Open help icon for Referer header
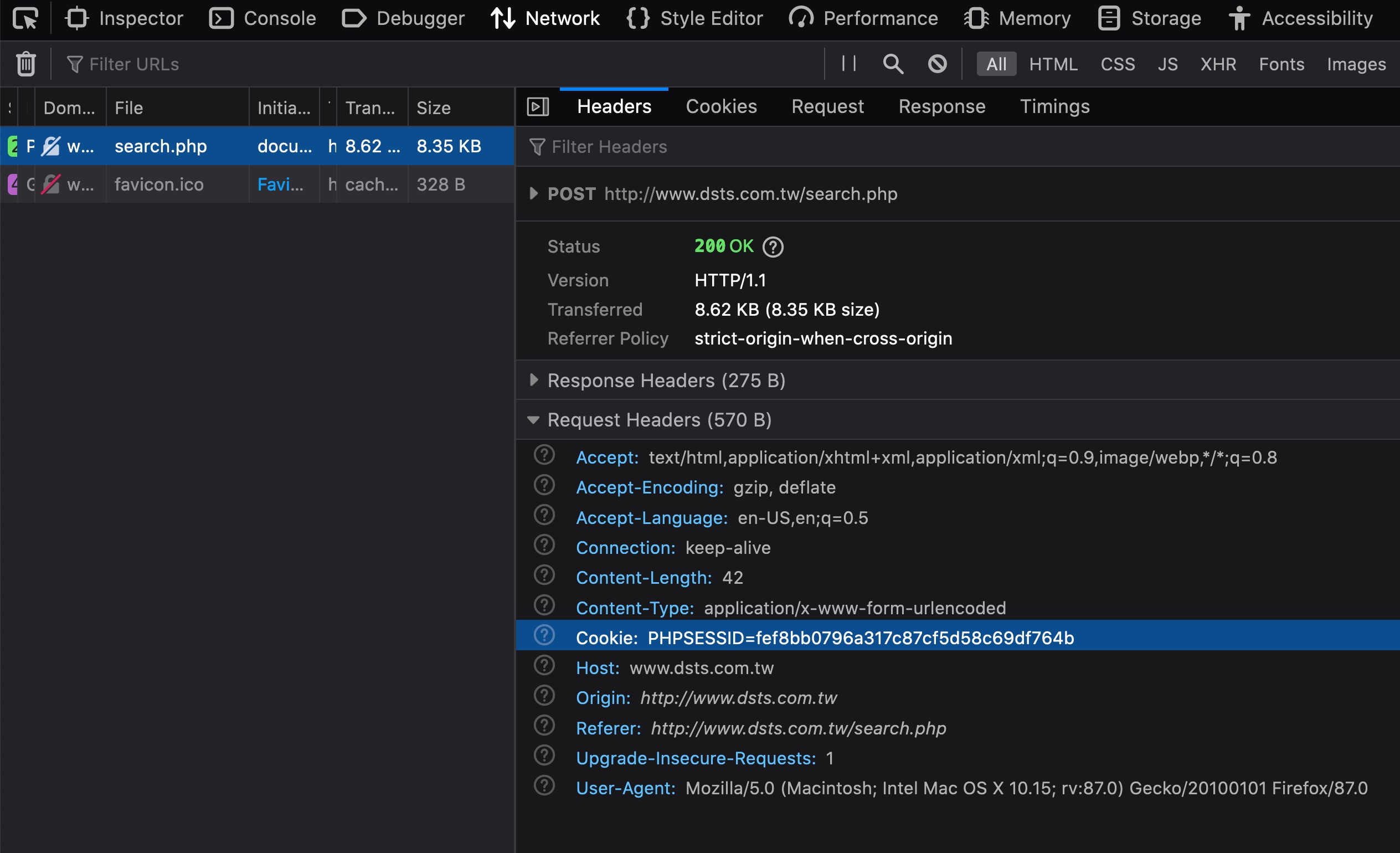This screenshot has width=1400, height=853. 544,726
